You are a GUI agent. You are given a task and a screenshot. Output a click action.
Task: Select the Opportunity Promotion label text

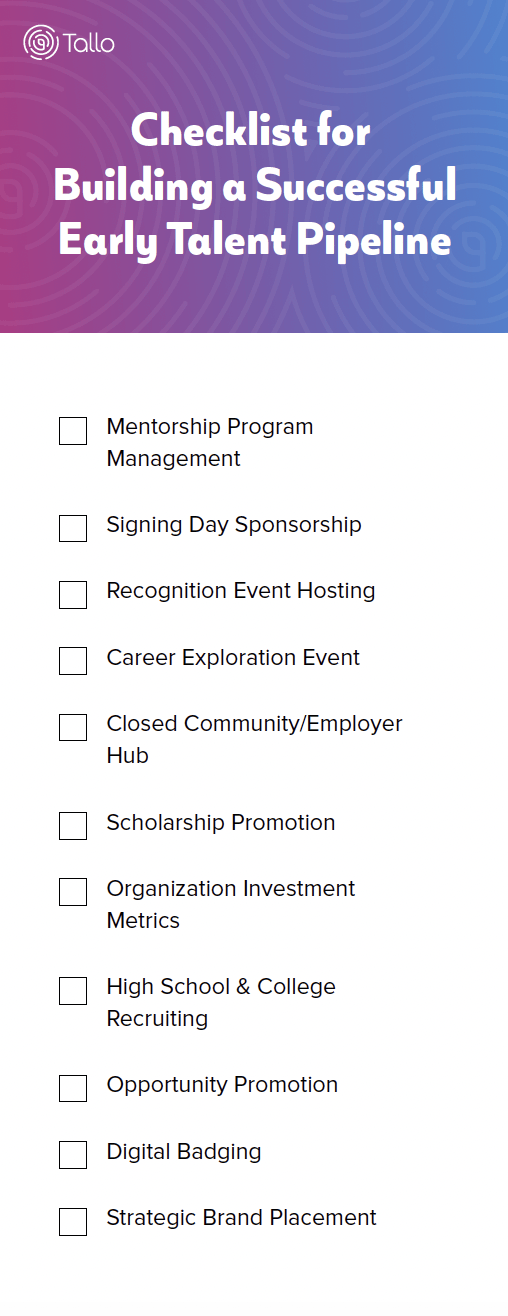[x=222, y=1085]
